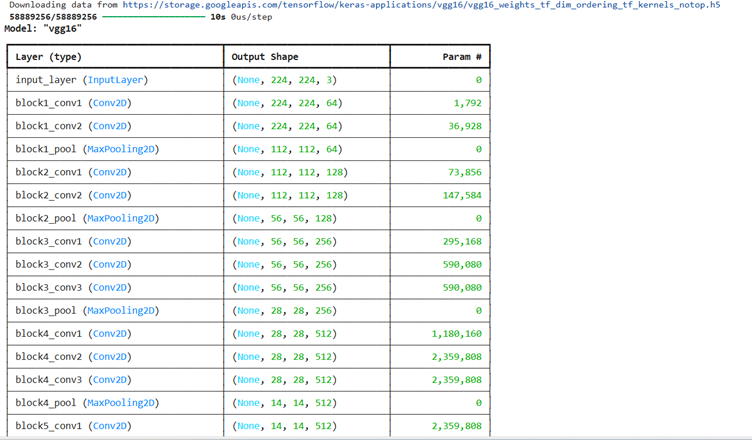Click the "Param #" column header
The height and width of the screenshot is (440, 752).
[x=461, y=57]
